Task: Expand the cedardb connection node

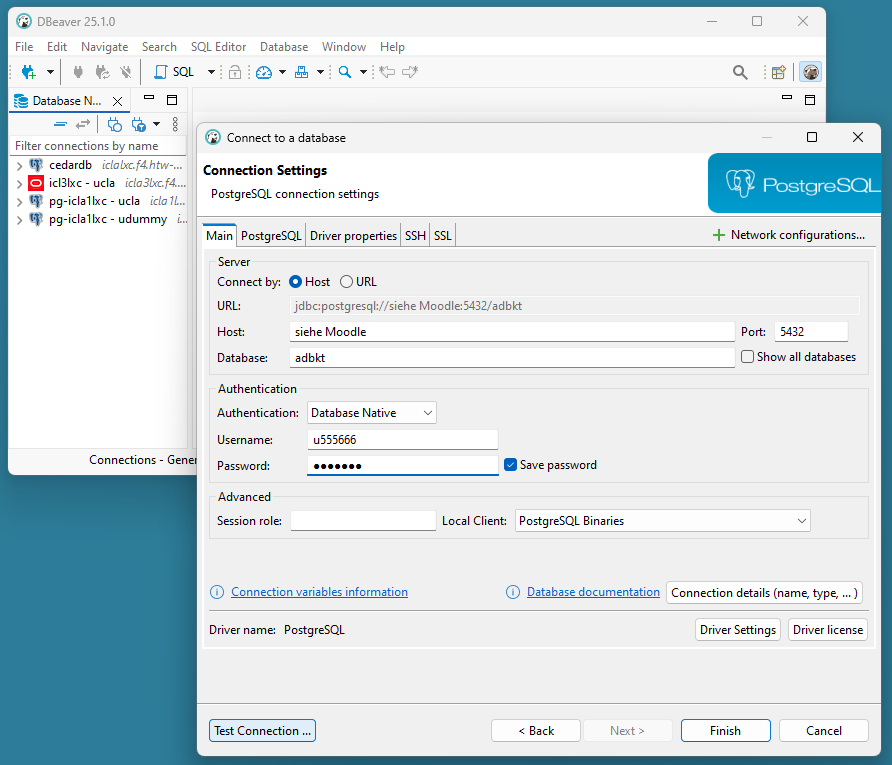Action: coord(19,166)
